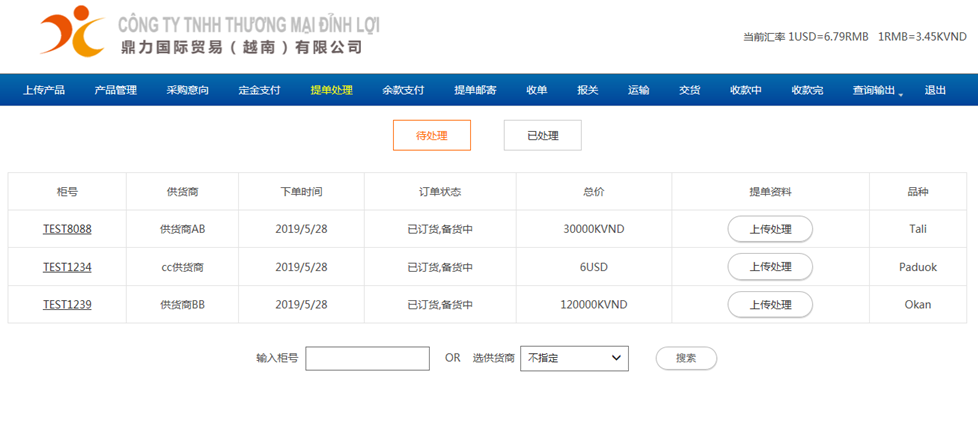Open the 上传产品 menu item

[x=44, y=90]
